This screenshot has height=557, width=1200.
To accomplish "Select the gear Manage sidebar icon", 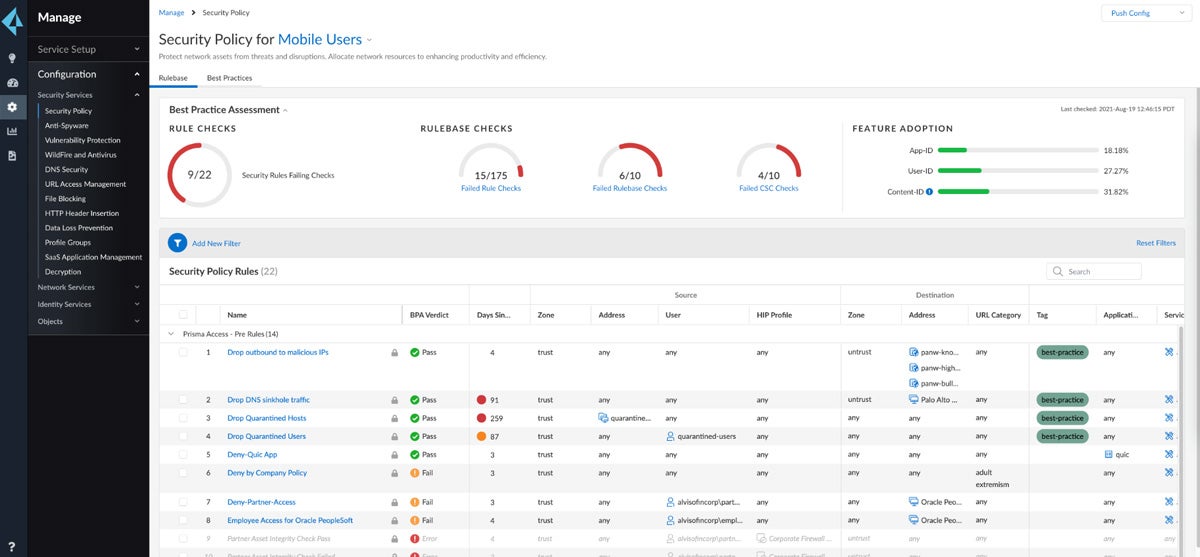I will point(12,107).
